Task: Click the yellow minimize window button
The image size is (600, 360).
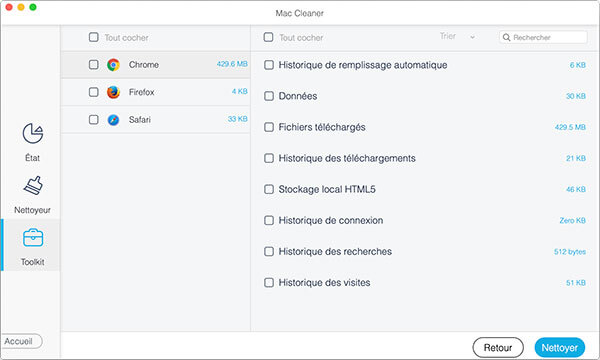Action: (21, 7)
